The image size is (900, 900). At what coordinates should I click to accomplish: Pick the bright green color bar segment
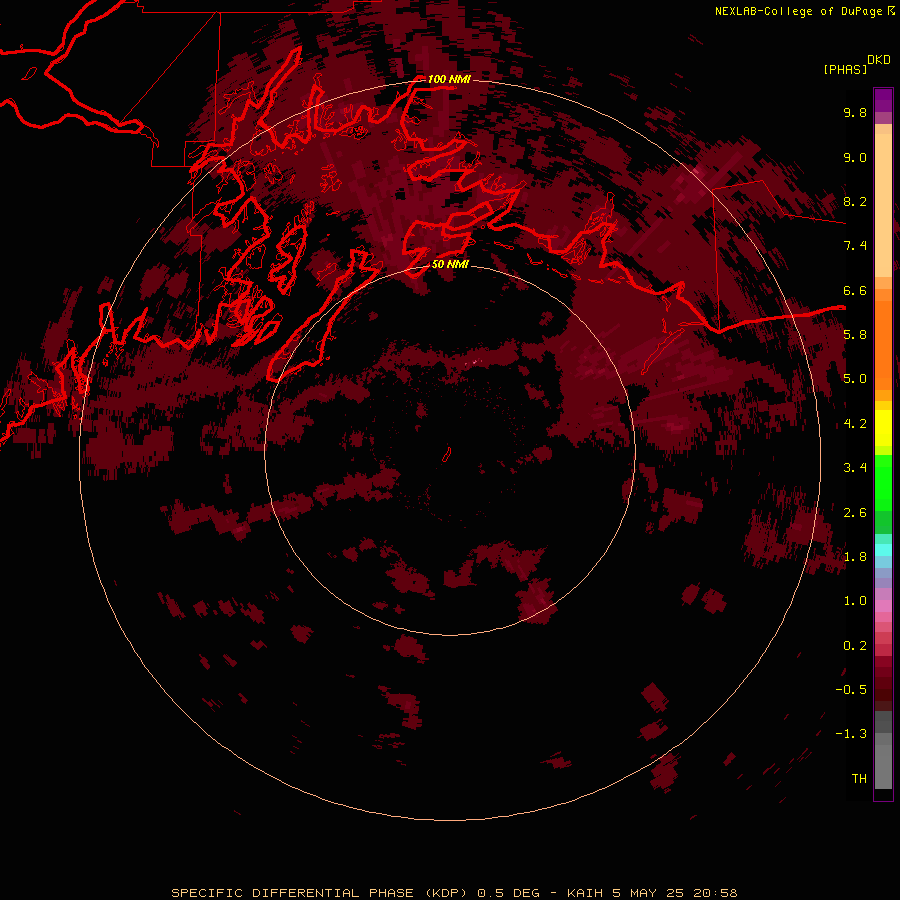883,482
